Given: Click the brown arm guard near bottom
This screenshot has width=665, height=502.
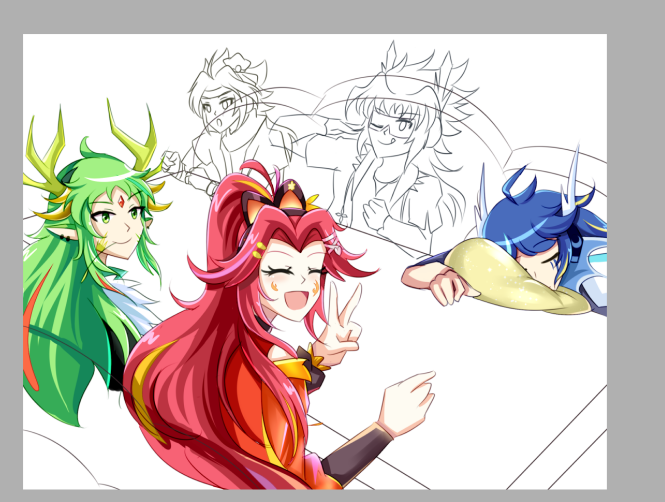Looking at the screenshot, I should tap(356, 455).
